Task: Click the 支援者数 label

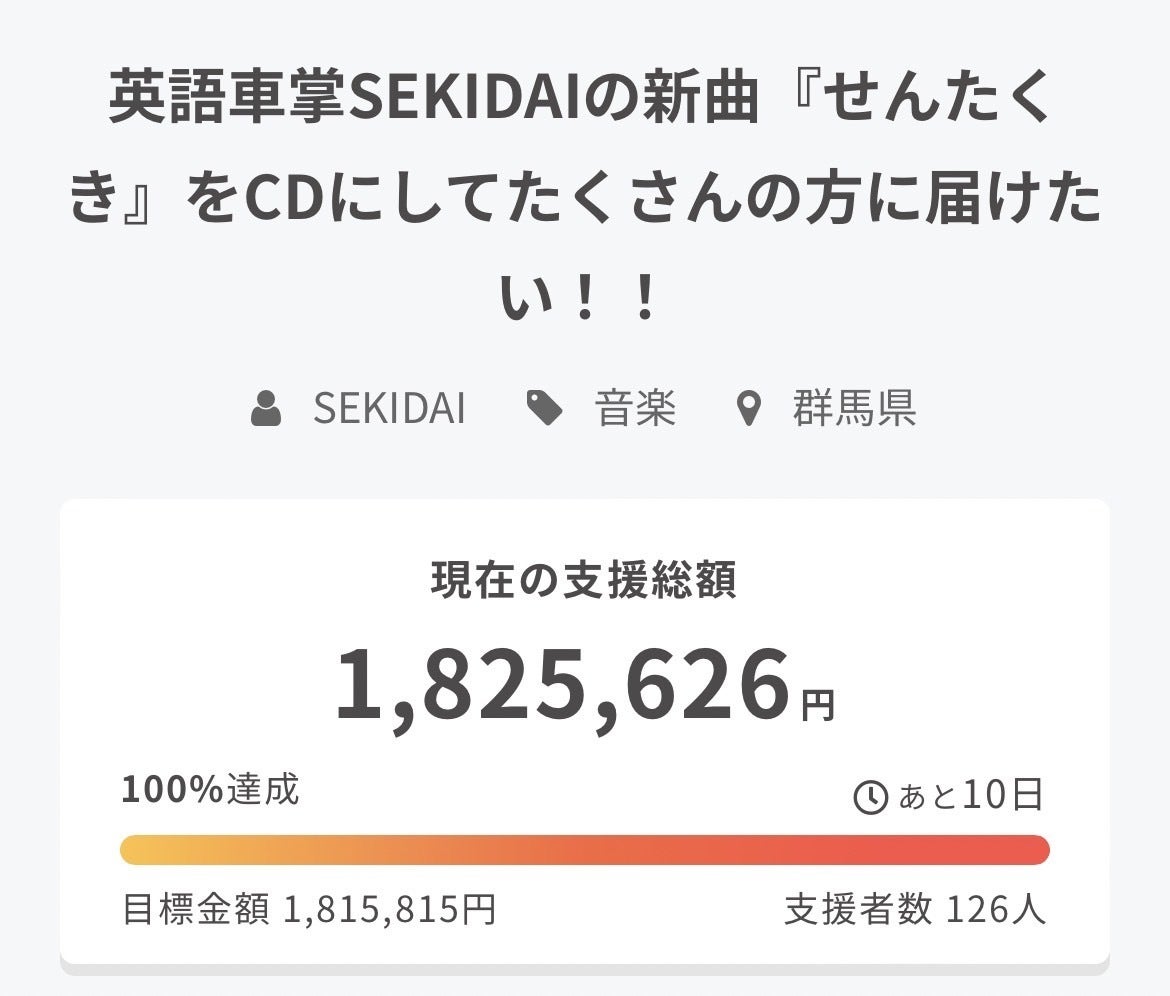Action: coord(858,910)
